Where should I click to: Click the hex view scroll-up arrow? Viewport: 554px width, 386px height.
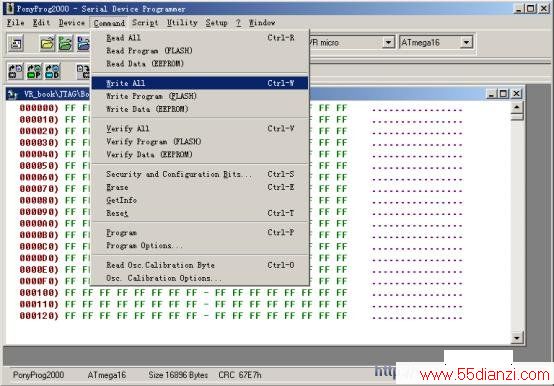point(517,107)
